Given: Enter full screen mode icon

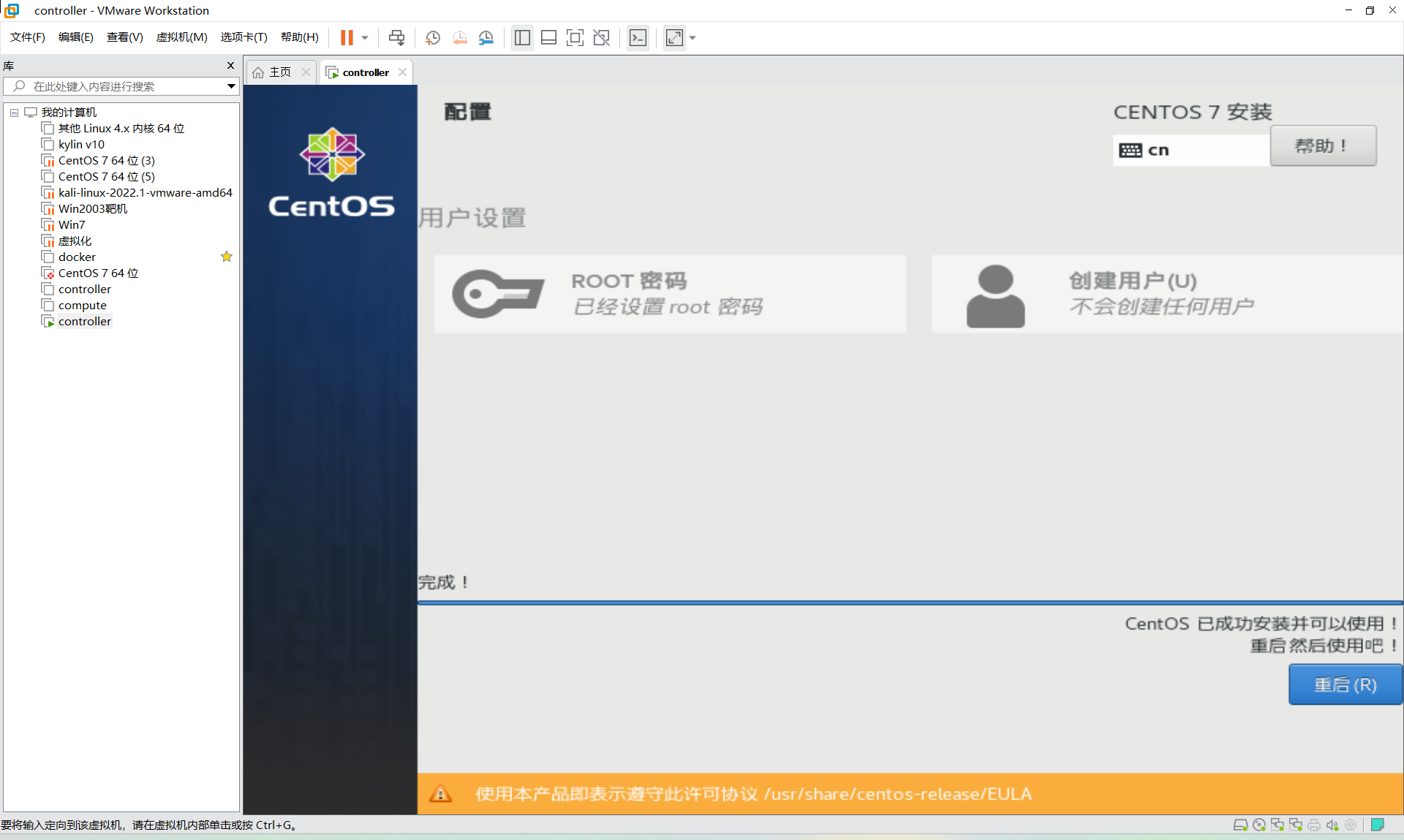Looking at the screenshot, I should 575,38.
